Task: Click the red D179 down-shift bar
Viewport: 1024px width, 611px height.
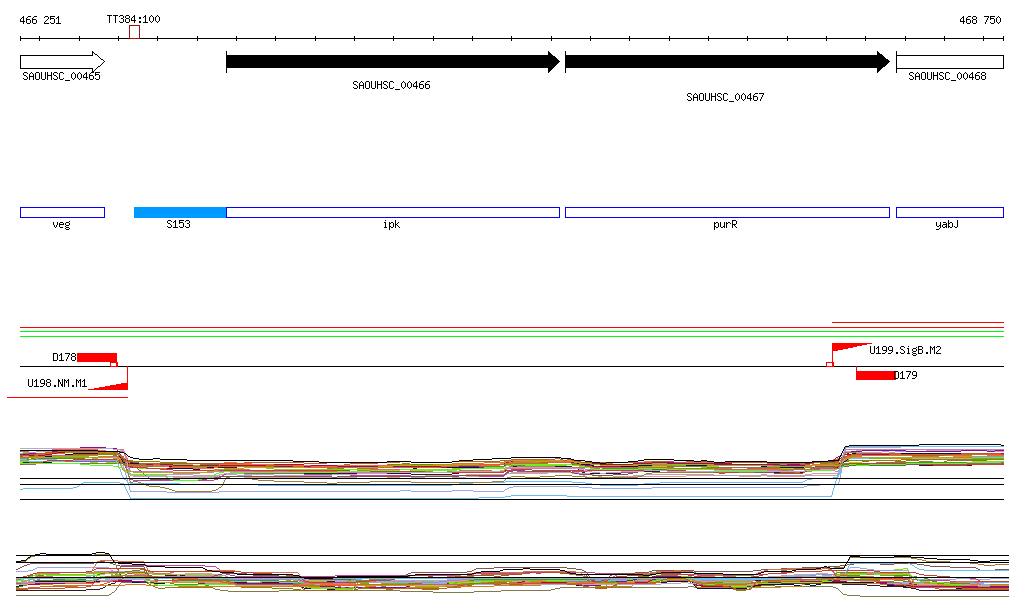Action: coord(875,375)
